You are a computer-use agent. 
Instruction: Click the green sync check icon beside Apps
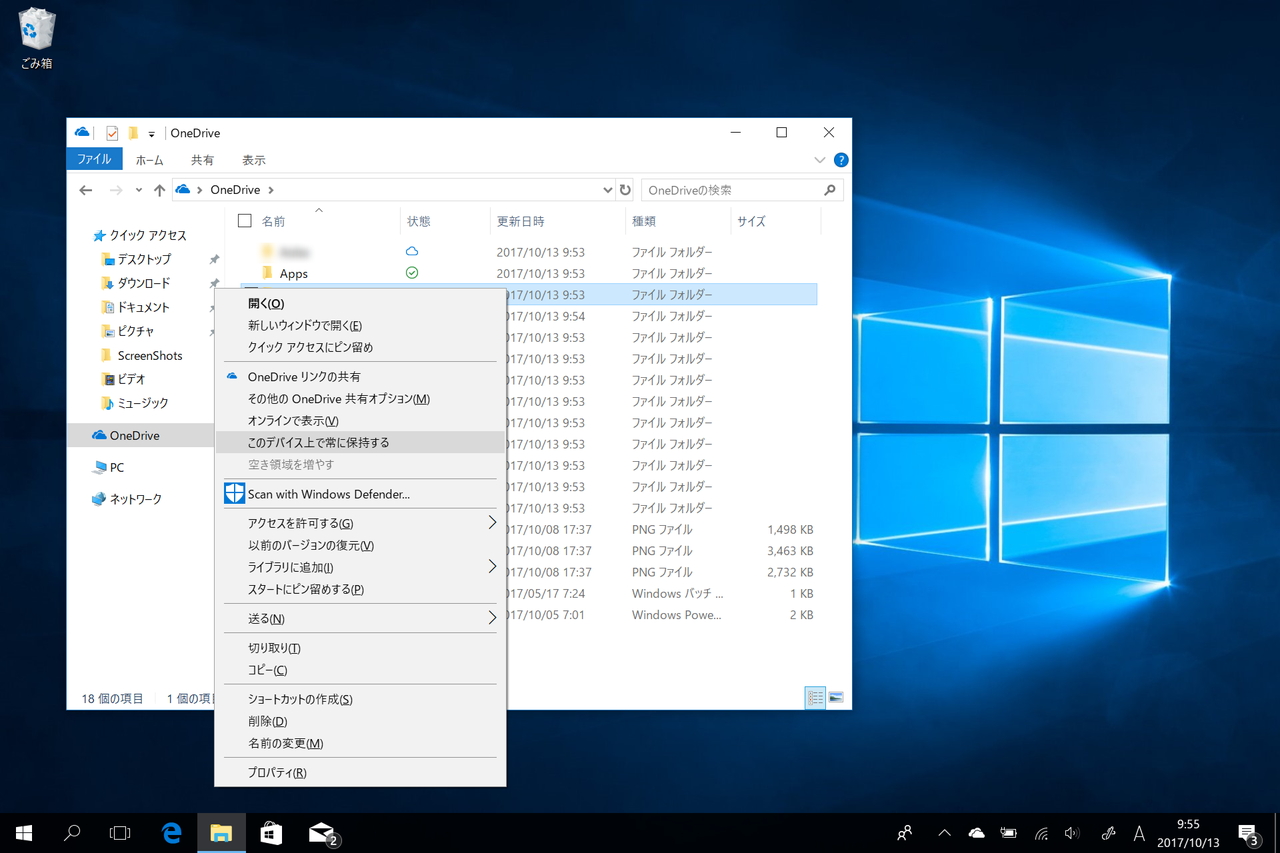click(411, 272)
